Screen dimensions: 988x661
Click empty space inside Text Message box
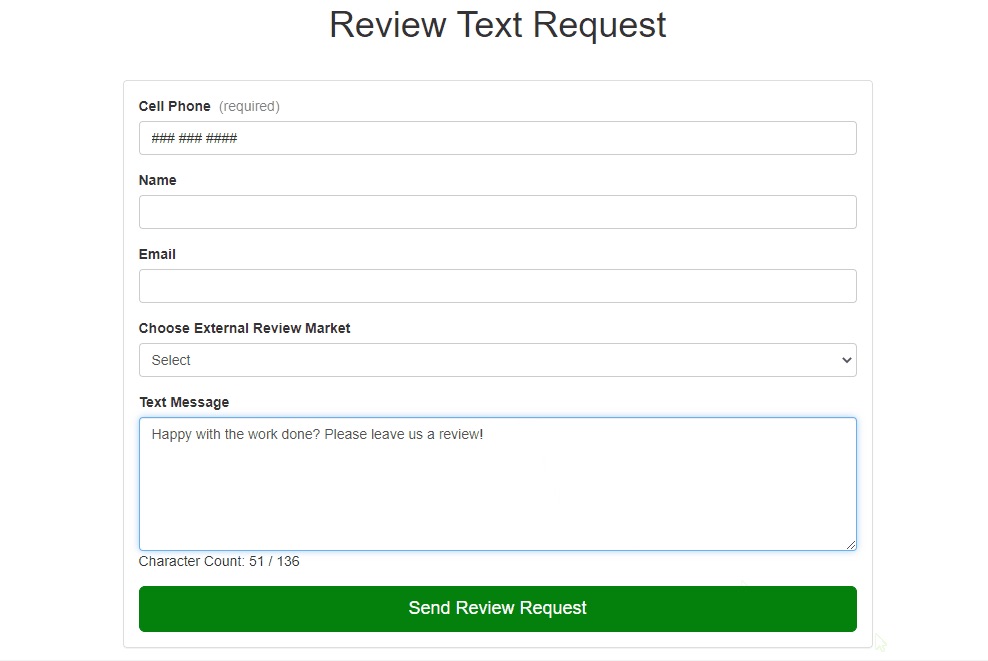pyautogui.click(x=497, y=500)
